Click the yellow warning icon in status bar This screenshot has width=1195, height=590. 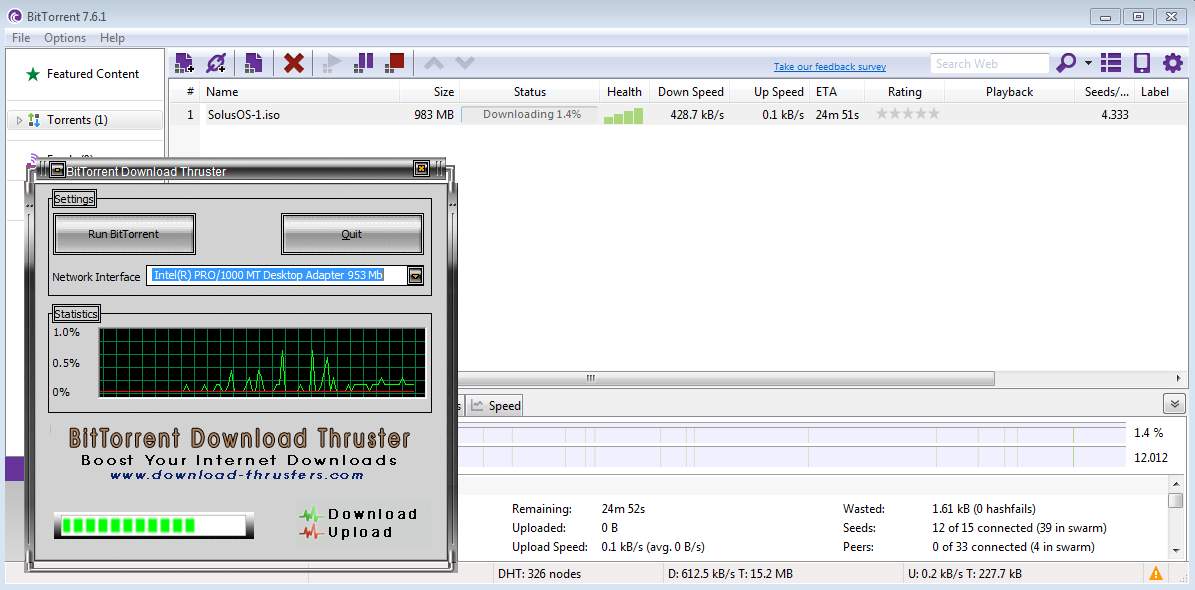pos(1155,574)
